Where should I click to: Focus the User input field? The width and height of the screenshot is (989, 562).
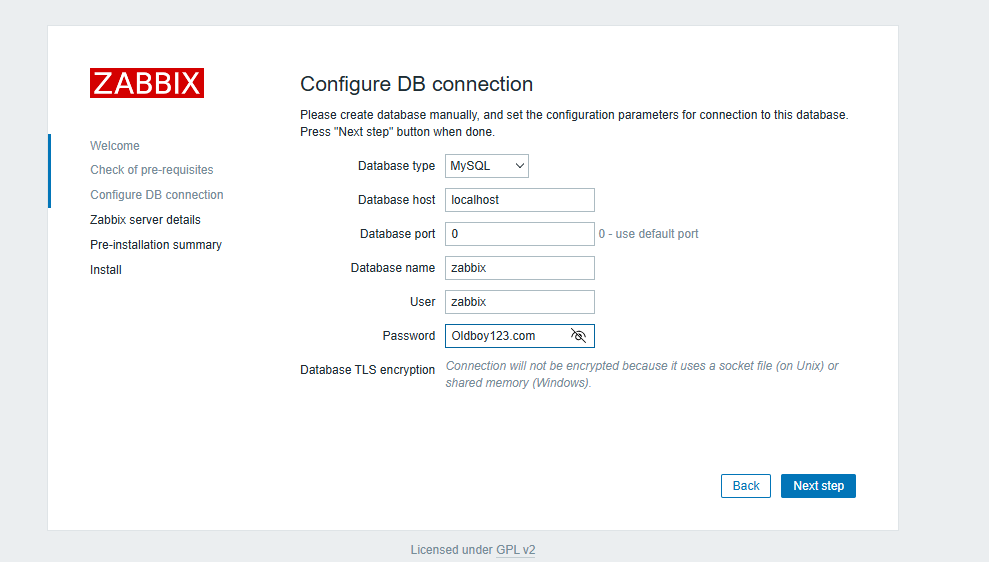(x=520, y=302)
